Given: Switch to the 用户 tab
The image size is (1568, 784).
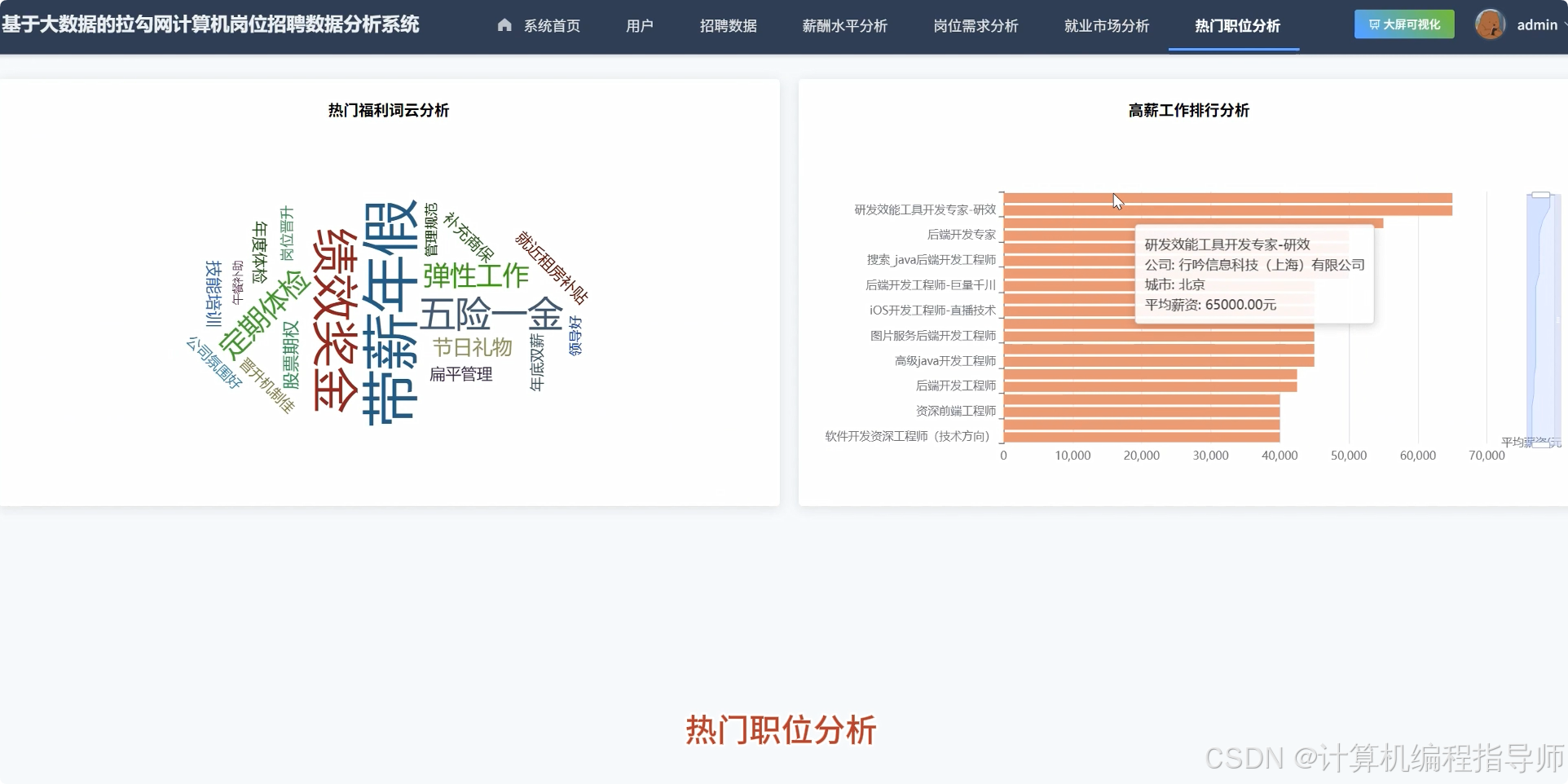Looking at the screenshot, I should coord(639,25).
